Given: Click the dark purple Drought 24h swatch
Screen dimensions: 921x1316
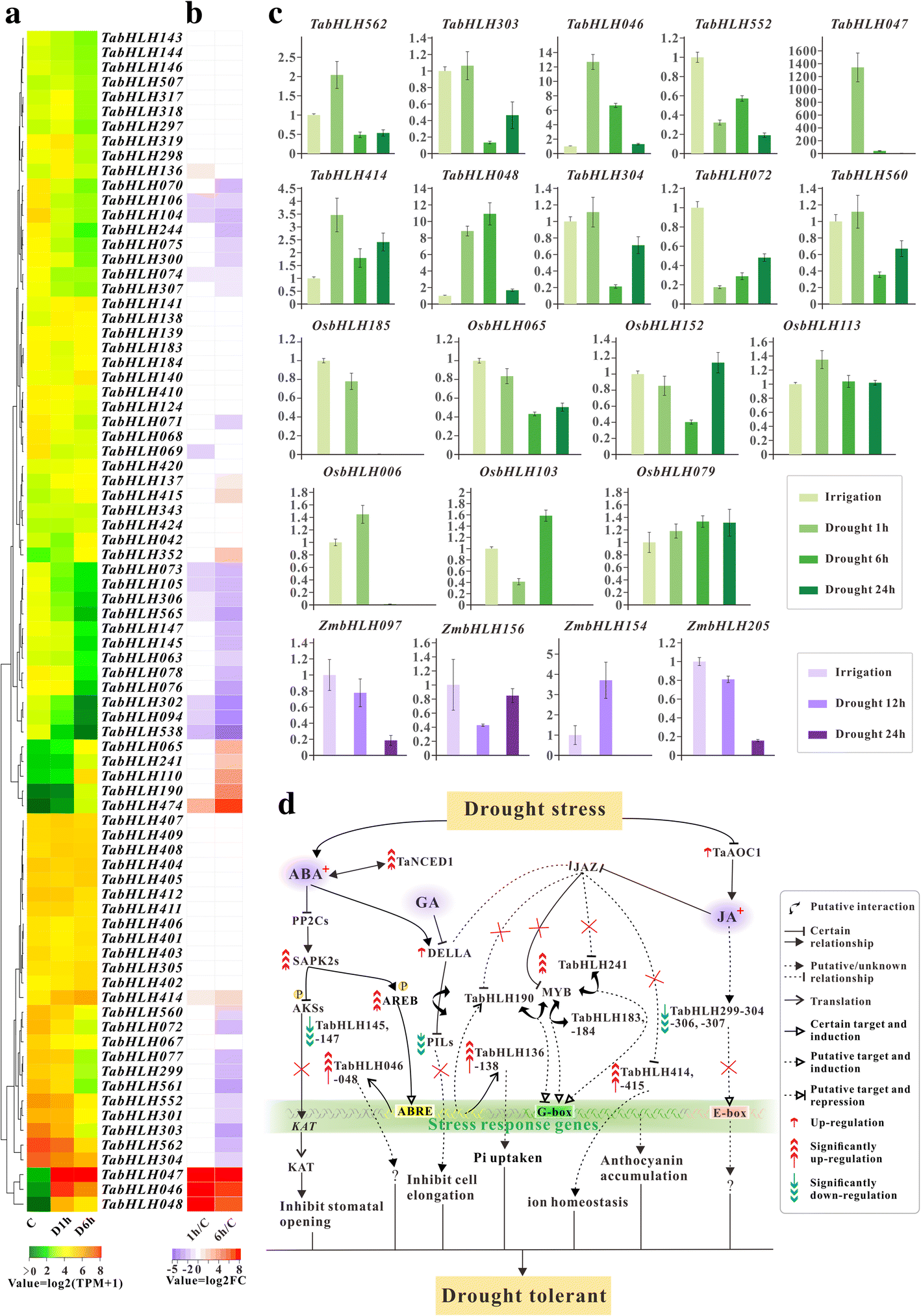Looking at the screenshot, I should pyautogui.click(x=818, y=735).
